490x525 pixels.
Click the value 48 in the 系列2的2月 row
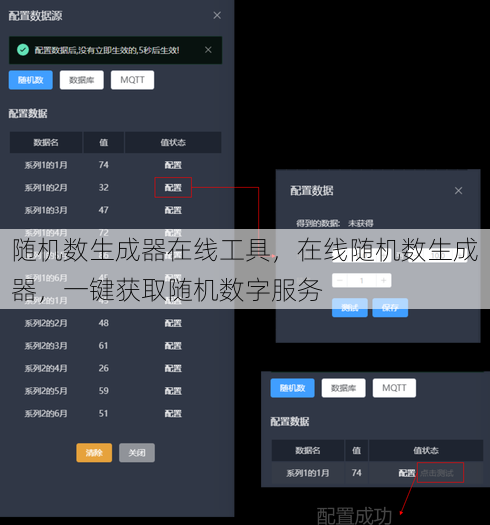point(104,323)
